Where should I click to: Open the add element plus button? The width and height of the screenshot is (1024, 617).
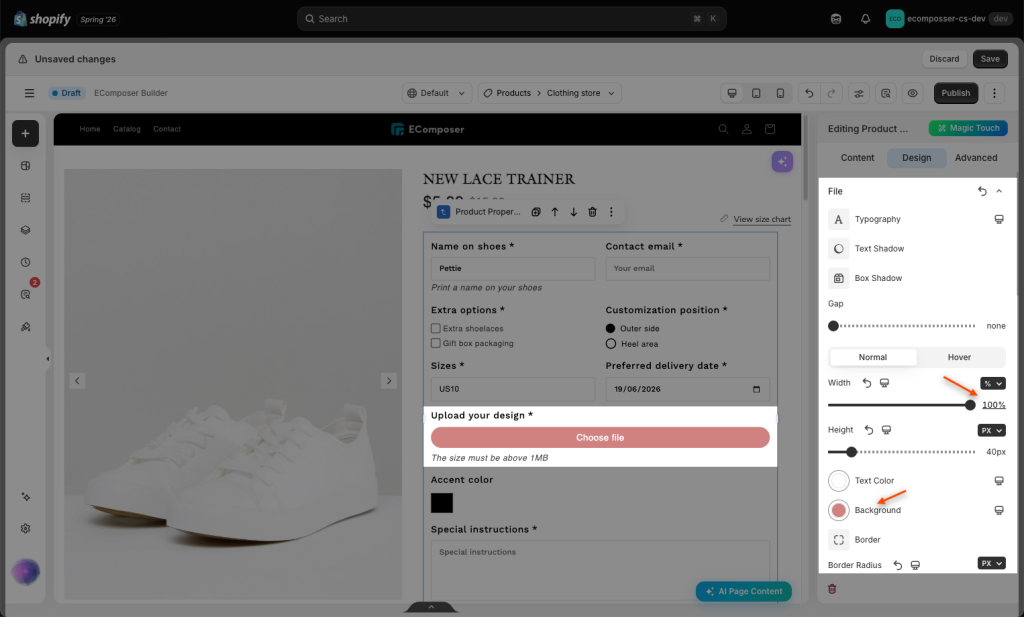(x=25, y=133)
